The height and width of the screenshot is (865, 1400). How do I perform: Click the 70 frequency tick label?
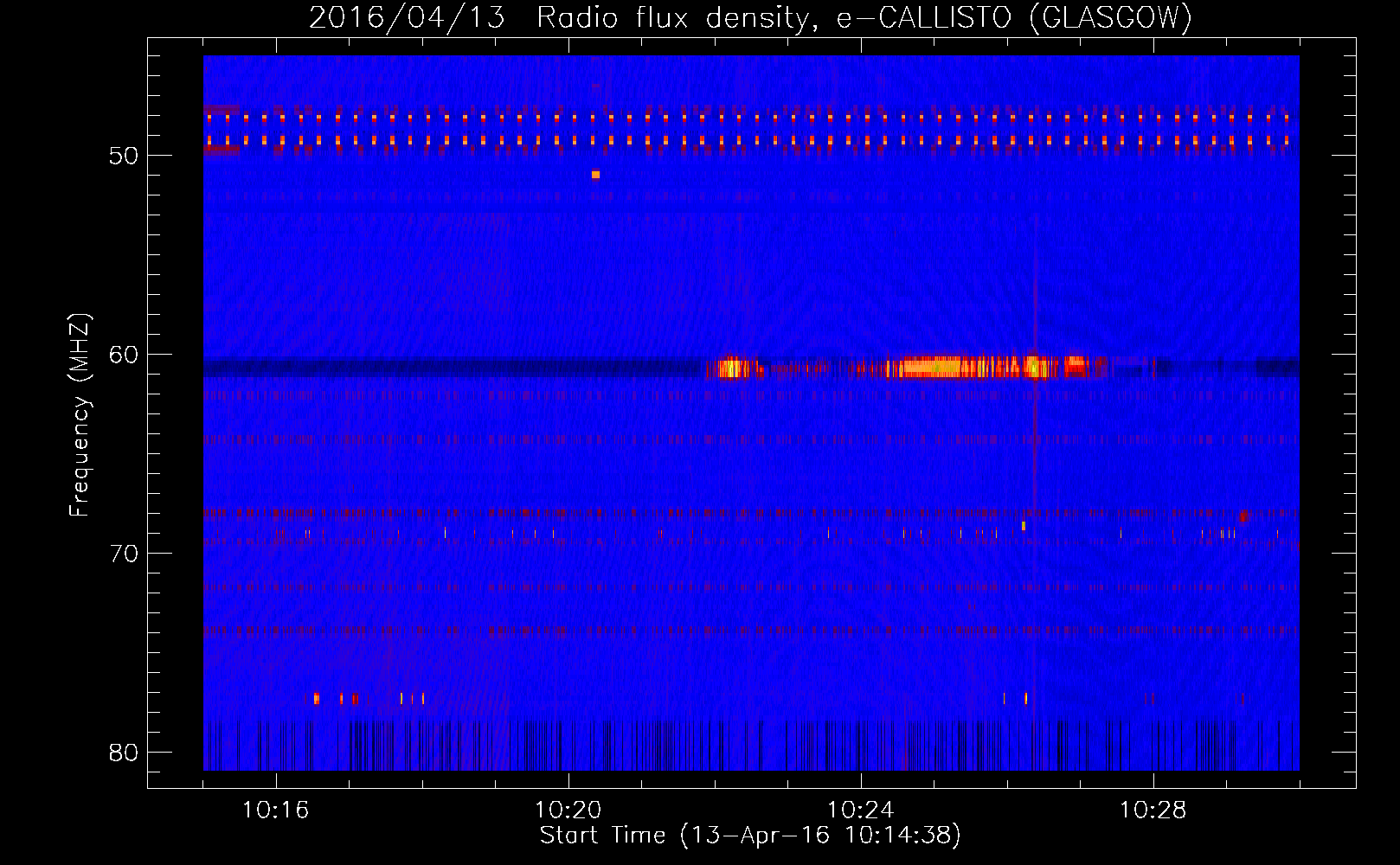point(125,554)
